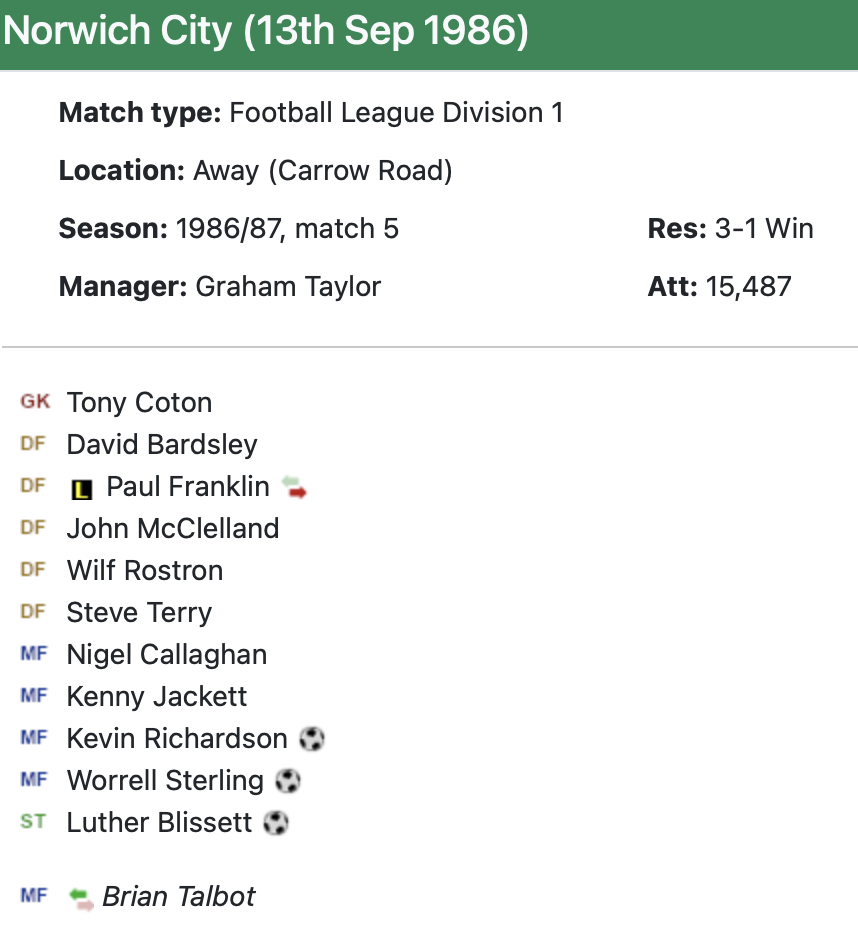Click the MF badge beside Brian Talbot
The width and height of the screenshot is (858, 930).
tap(34, 896)
